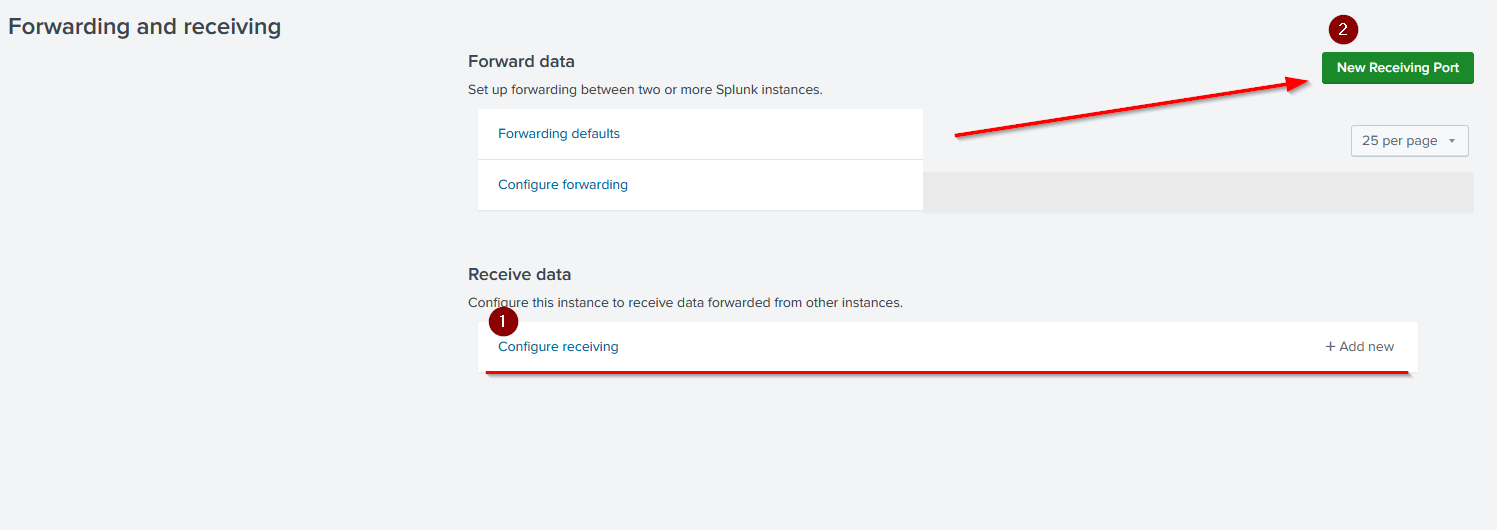Image resolution: width=1497 pixels, height=530 pixels.
Task: Click the 'Configure this instance to receive' description
Action: (x=685, y=302)
